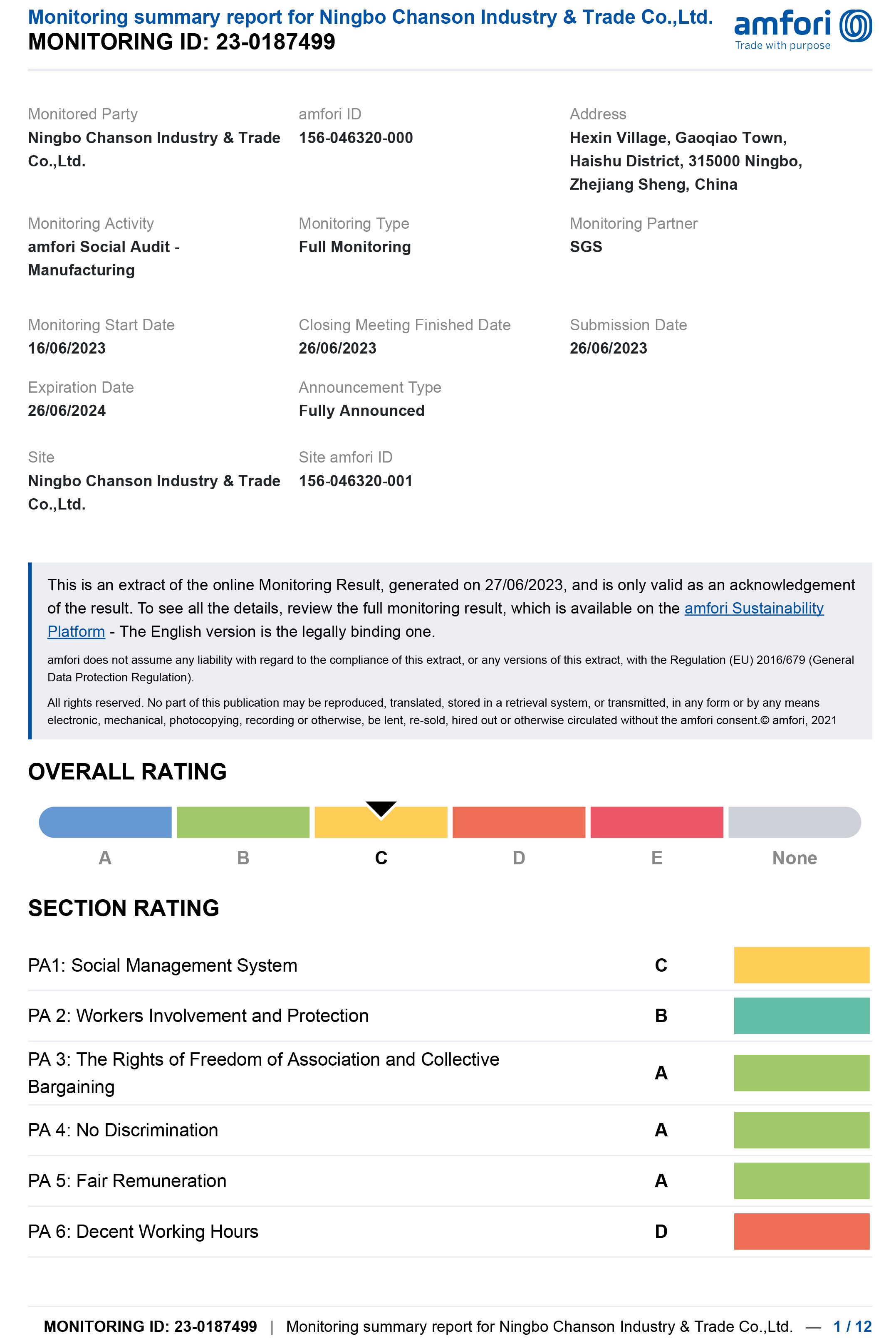Click the green swatch for PA 5 Fair Remuneration
The image size is (896, 1341).
pyautogui.click(x=801, y=1180)
